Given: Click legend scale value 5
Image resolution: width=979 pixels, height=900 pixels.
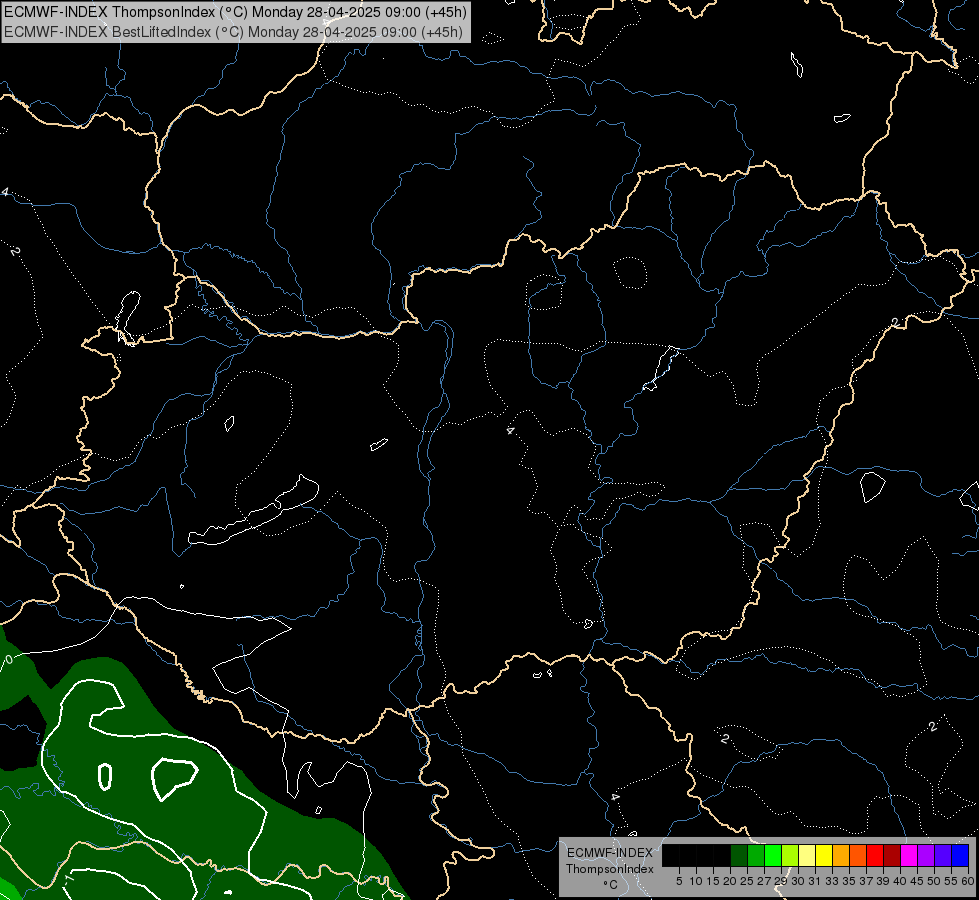Looking at the screenshot, I should pyautogui.click(x=679, y=881).
